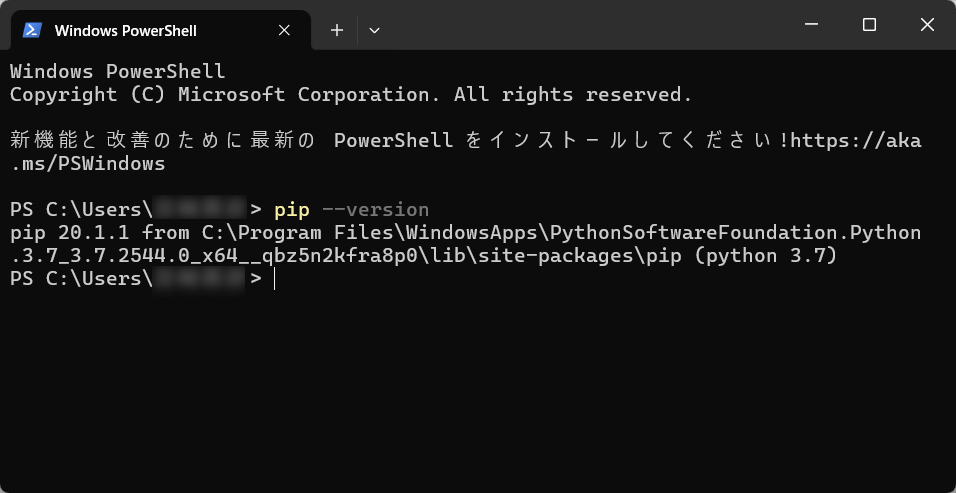Click the PythonSoftwareFoundation.Python path text

coord(736,233)
